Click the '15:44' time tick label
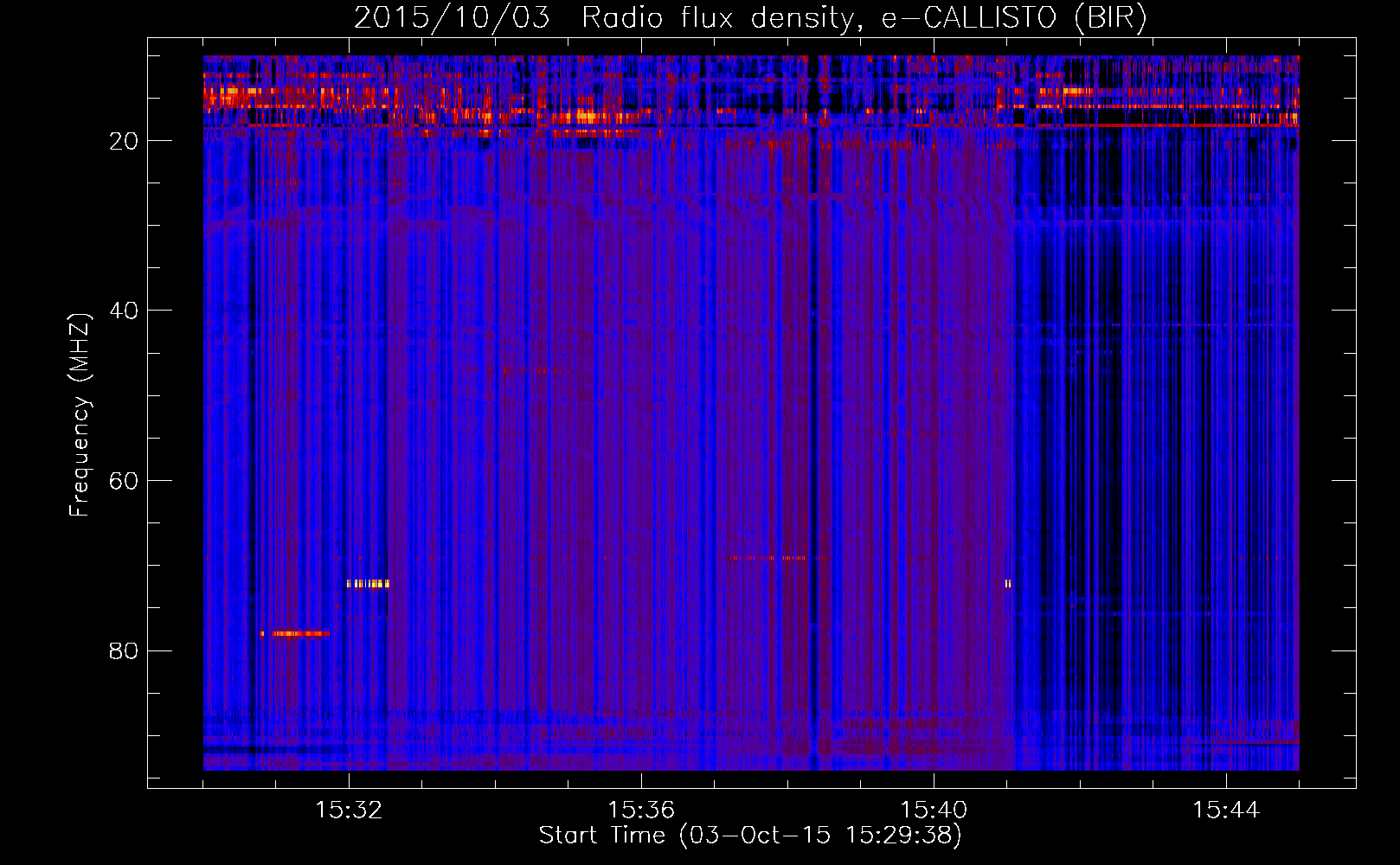The height and width of the screenshot is (865, 1400). point(1226,811)
